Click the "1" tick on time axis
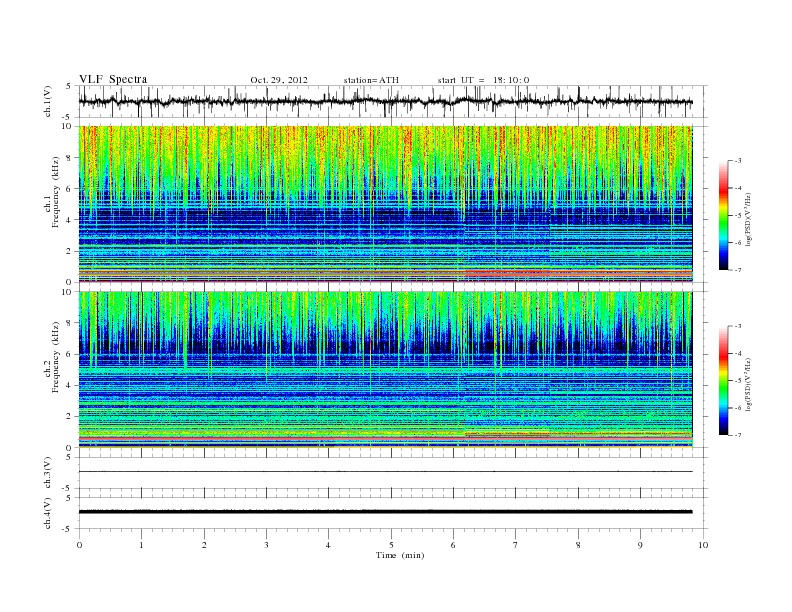The image size is (792, 612). tap(141, 545)
